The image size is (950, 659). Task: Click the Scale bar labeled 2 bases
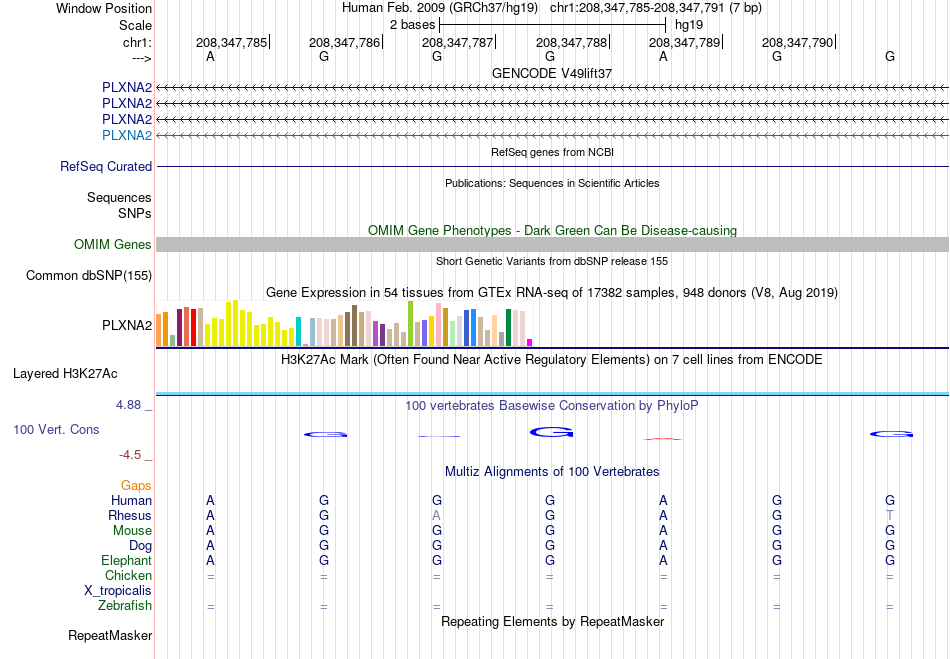point(553,25)
